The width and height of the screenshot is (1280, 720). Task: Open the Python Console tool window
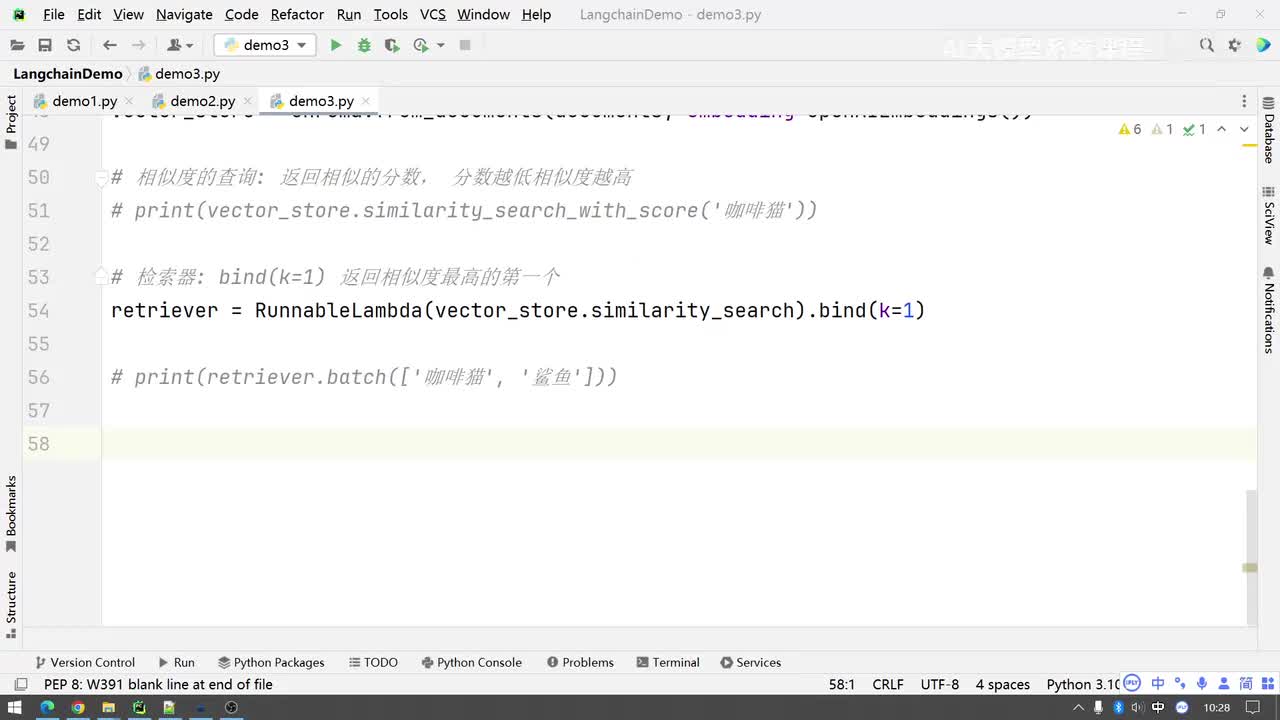coord(471,662)
